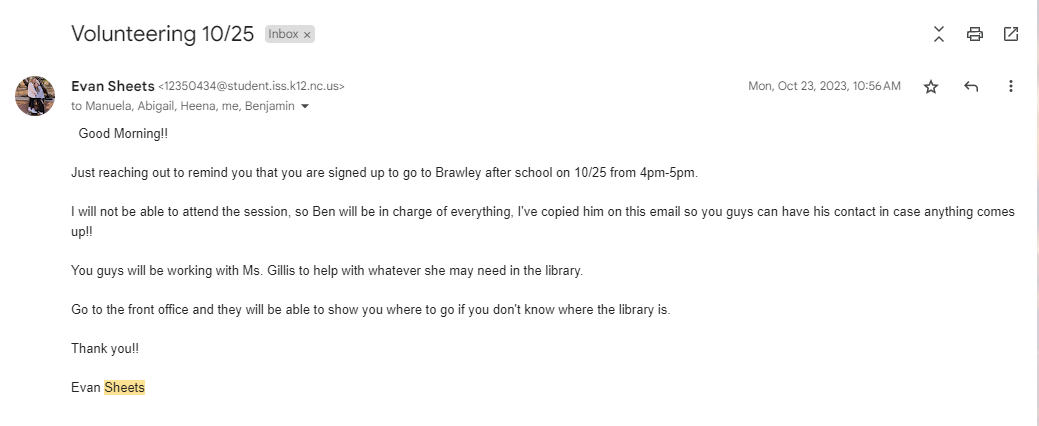Expand recipient details arrow after Benjamin
The width and height of the screenshot is (1039, 426).
pos(305,107)
